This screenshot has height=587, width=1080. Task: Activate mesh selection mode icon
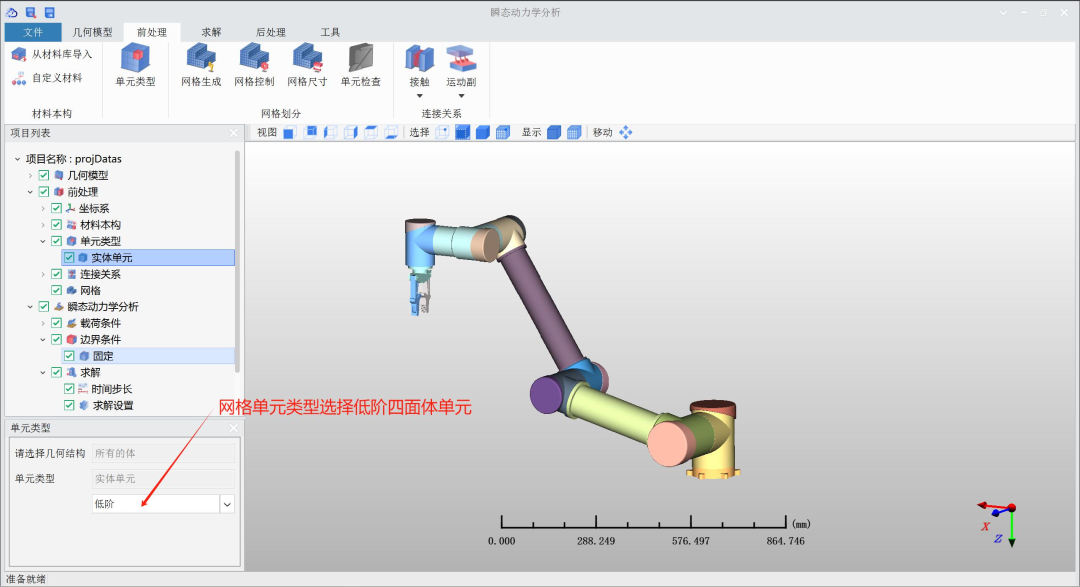pos(503,132)
